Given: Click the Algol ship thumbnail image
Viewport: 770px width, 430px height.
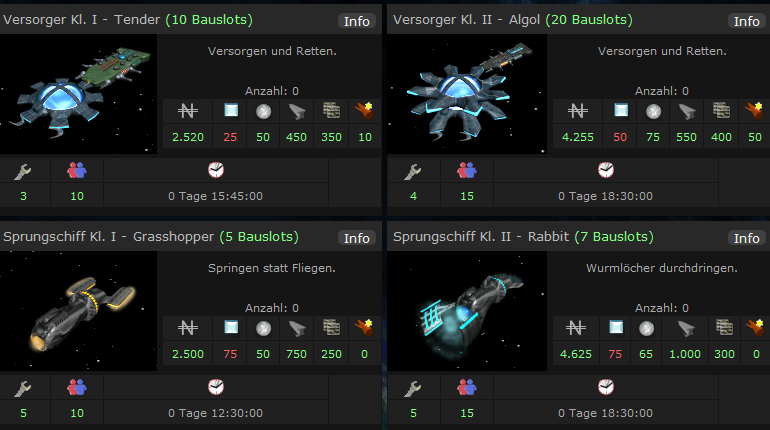Looking at the screenshot, I should coord(467,94).
